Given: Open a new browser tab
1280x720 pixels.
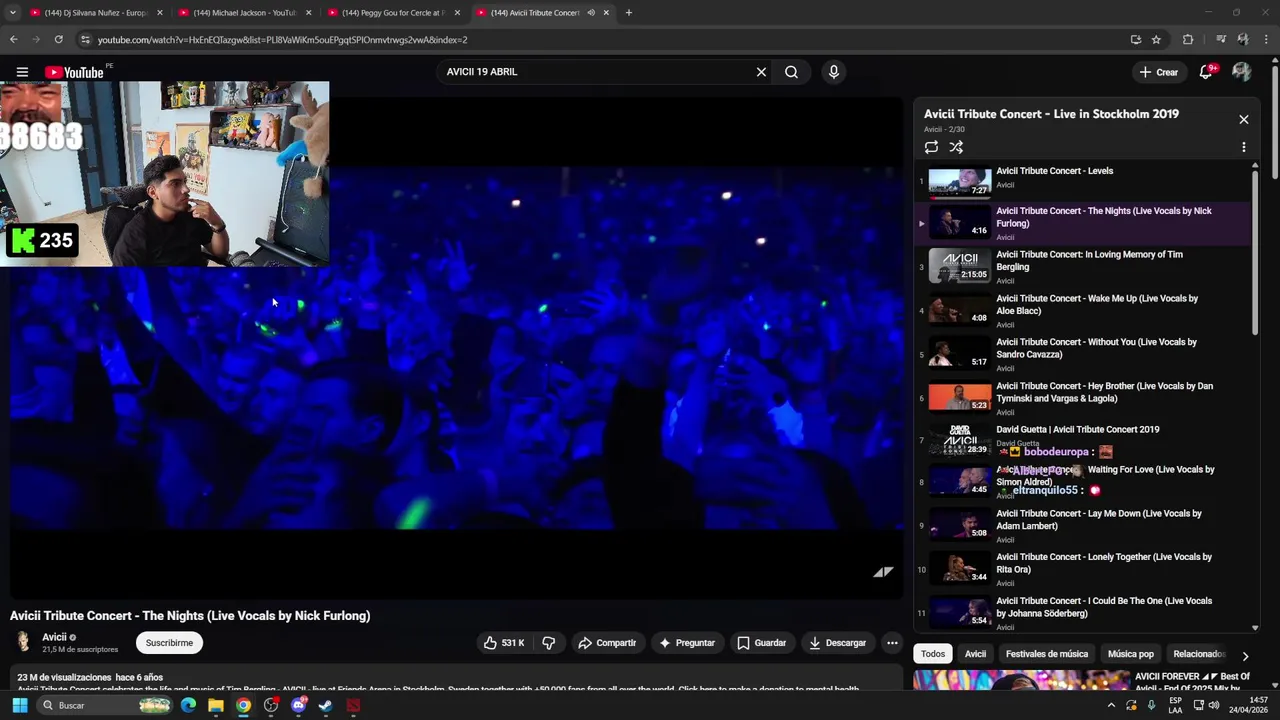Looking at the screenshot, I should click(628, 13).
